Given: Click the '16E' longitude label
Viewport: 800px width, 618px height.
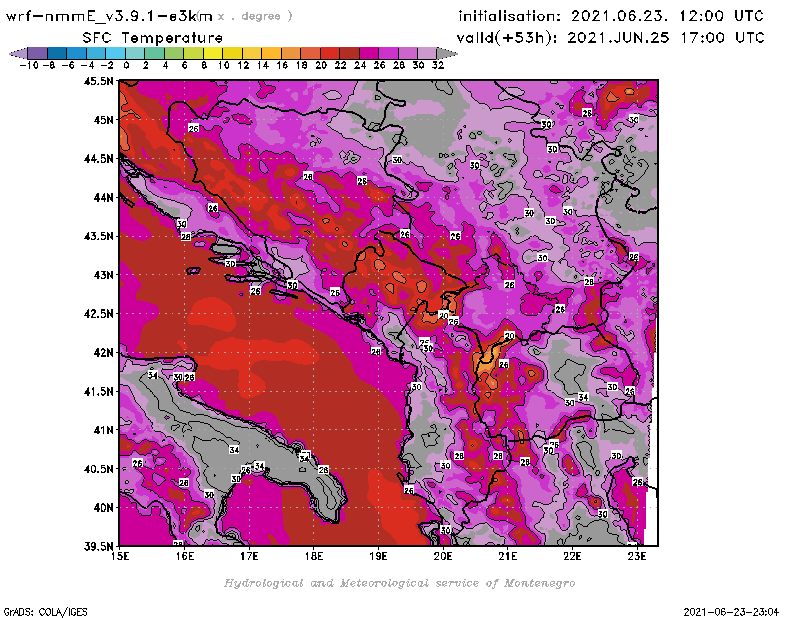Looking at the screenshot, I should pos(185,556).
